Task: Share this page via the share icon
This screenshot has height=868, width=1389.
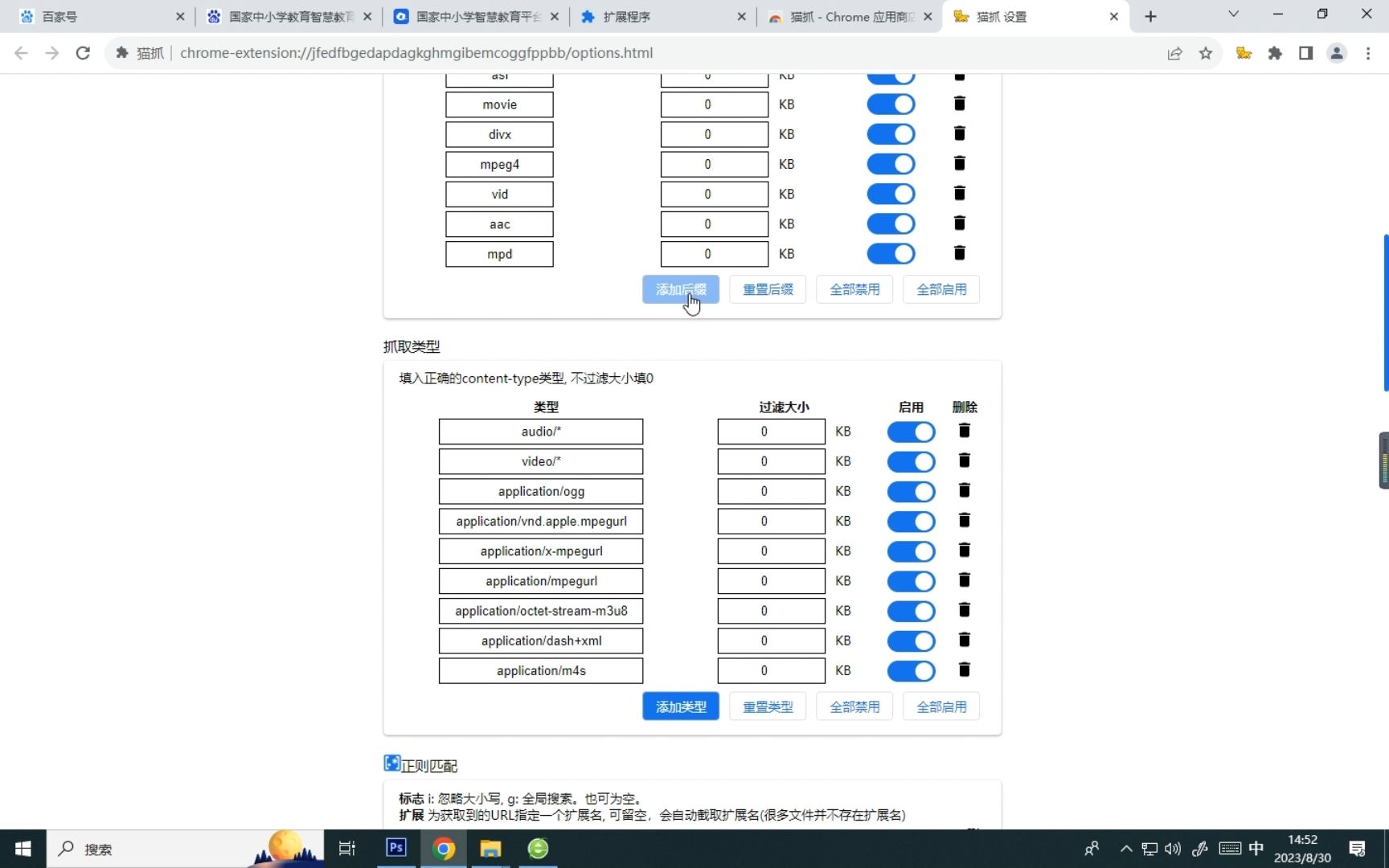Action: tap(1174, 53)
